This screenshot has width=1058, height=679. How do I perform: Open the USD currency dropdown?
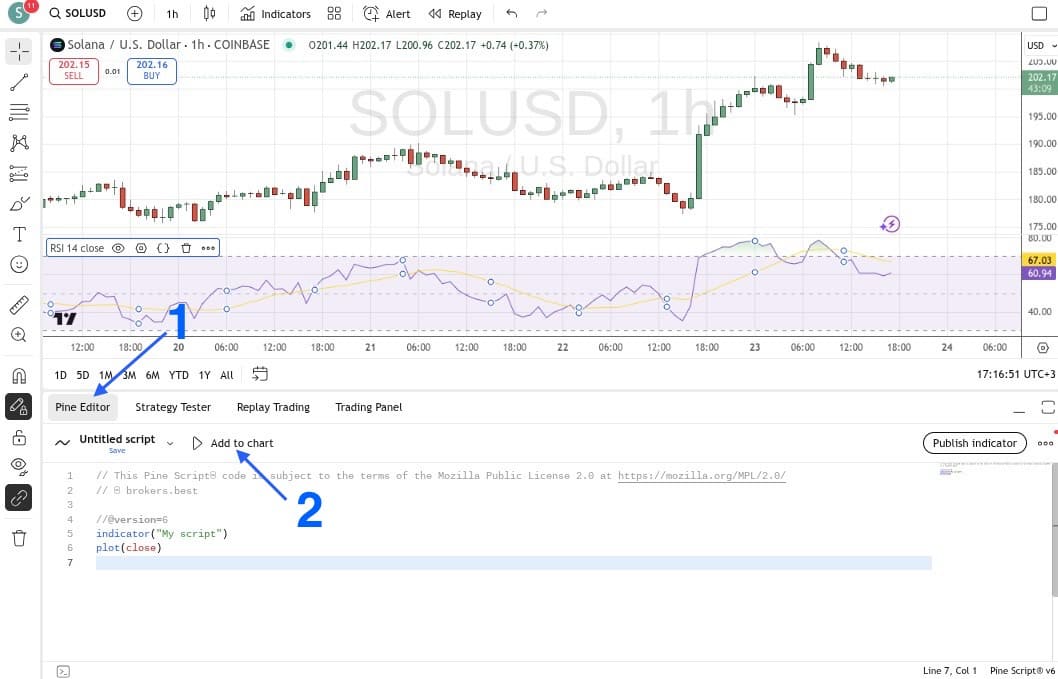pos(1040,46)
